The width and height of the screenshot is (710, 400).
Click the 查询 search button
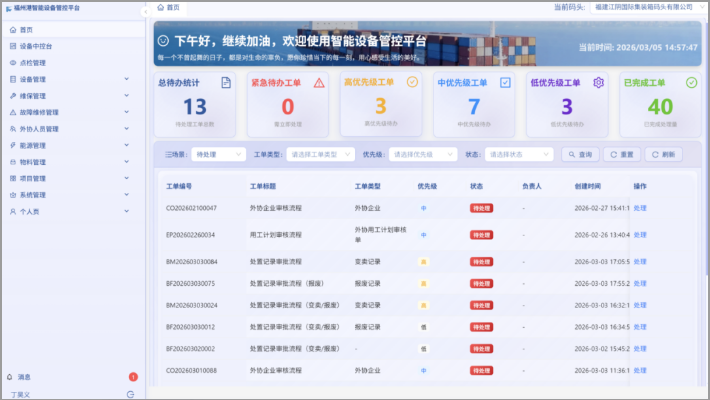[x=581, y=155]
